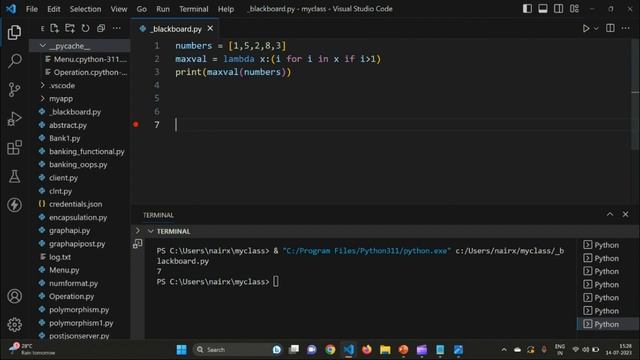The height and width of the screenshot is (360, 640).
Task: Open File Explorer from taskbar
Action: [x=385, y=349]
